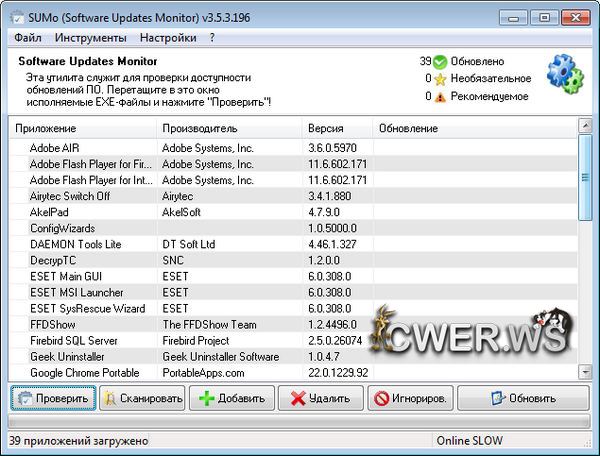Add a program with the Добавить button

pos(232,398)
